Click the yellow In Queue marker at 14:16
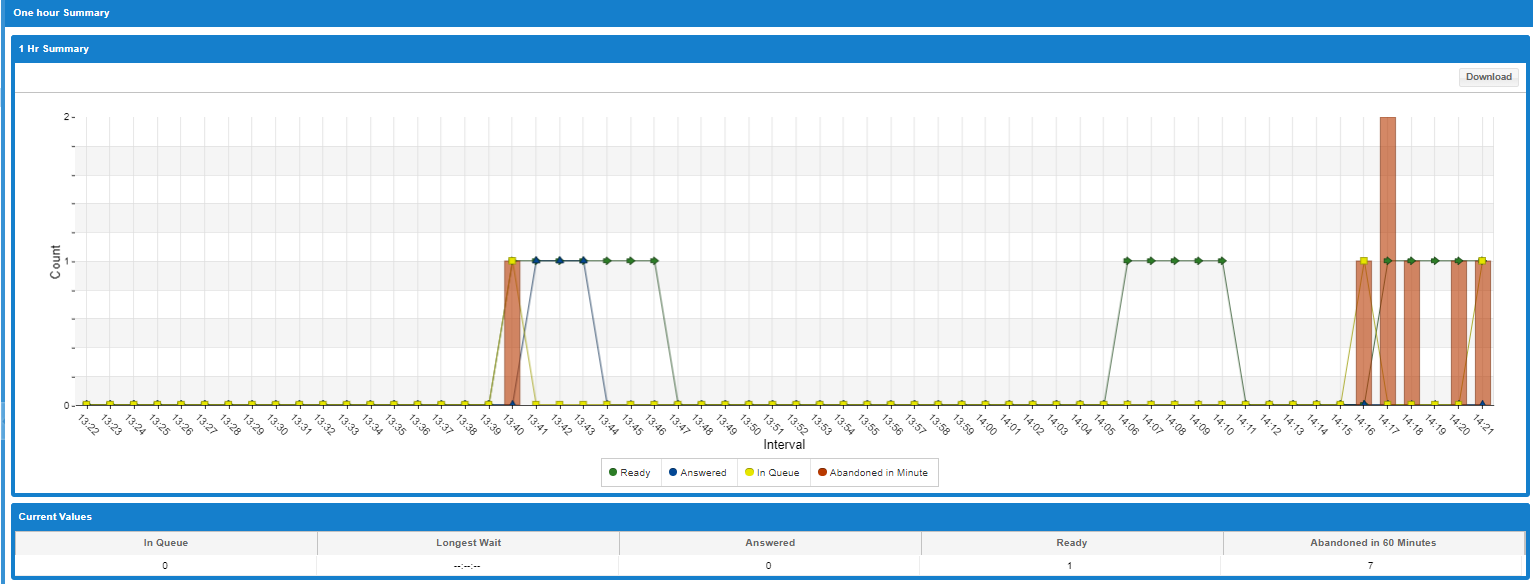Screen dimensions: 1533x584 (1363, 261)
